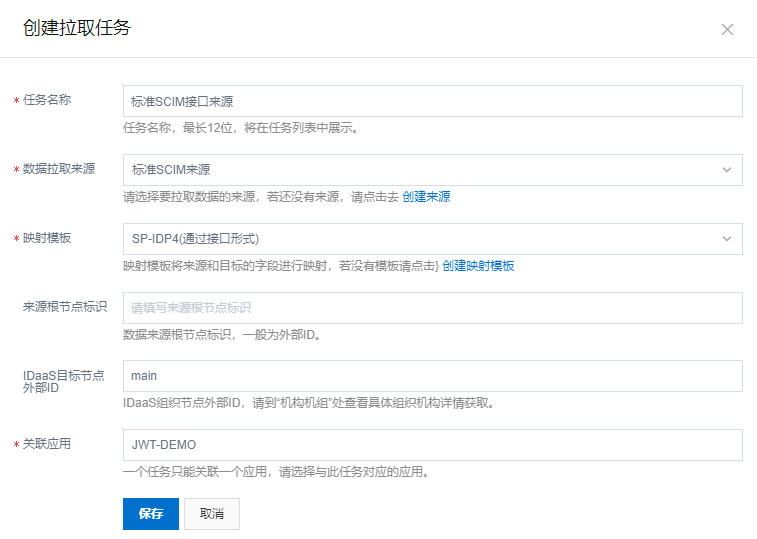Viewport: 757px width, 539px height.
Task: Close the 创建拉取任务 dialog with X
Action: [x=727, y=29]
